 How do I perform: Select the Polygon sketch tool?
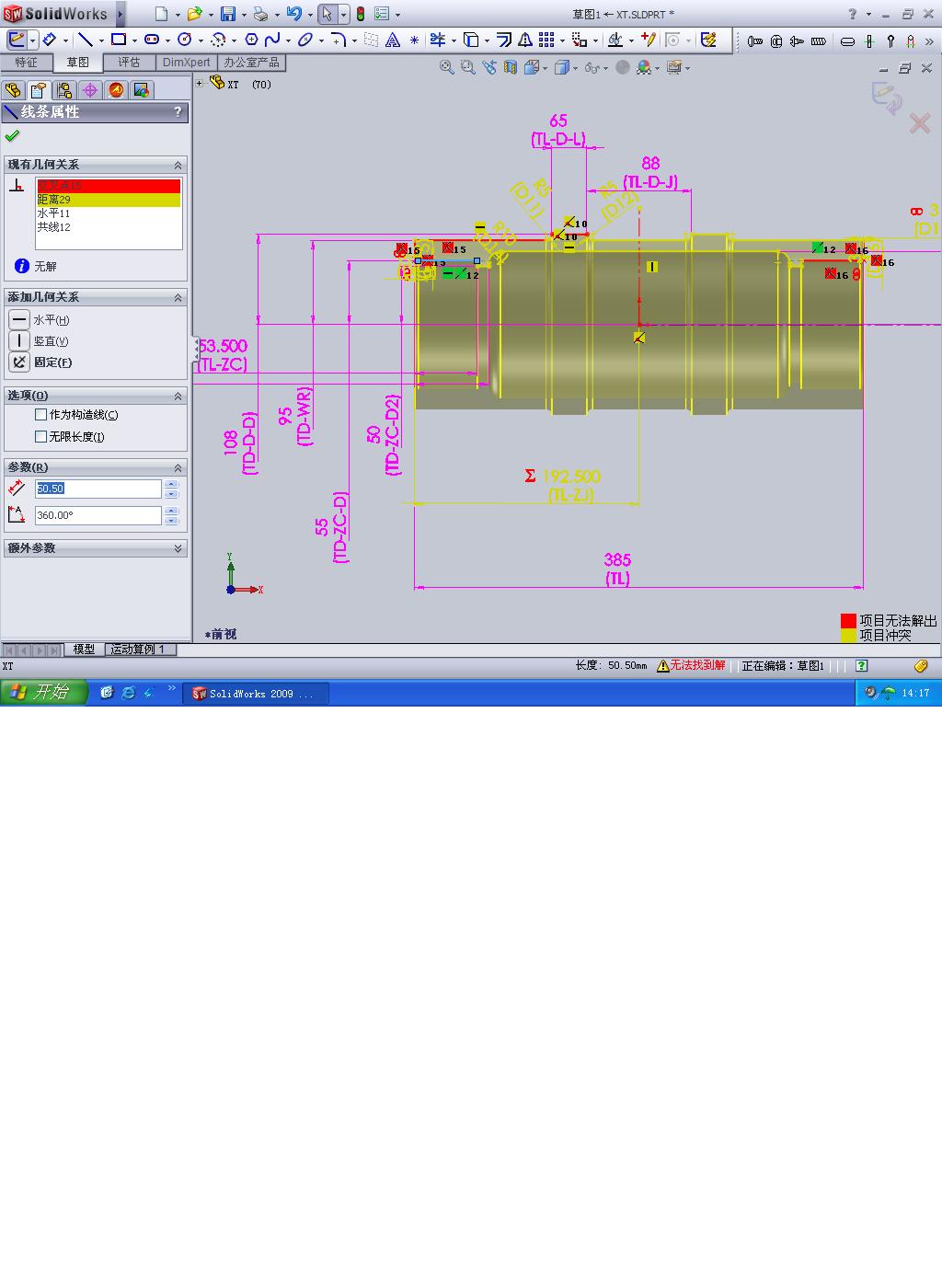point(251,40)
